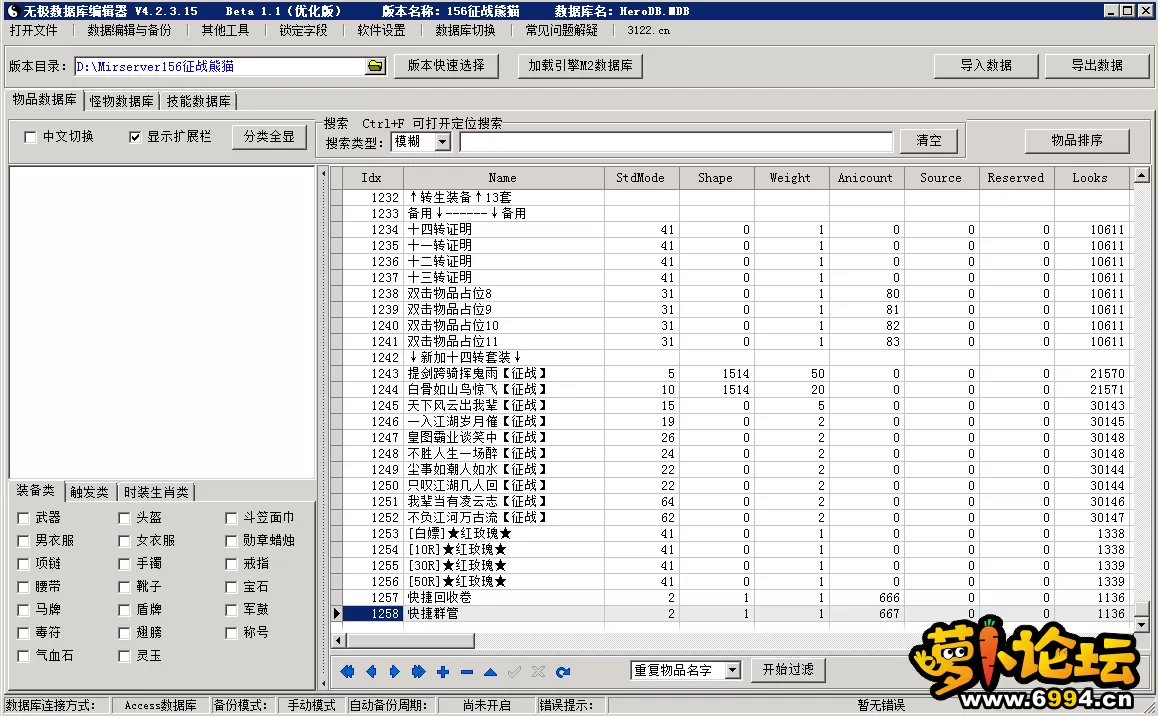Sort by the StdMode column header

coord(640,178)
